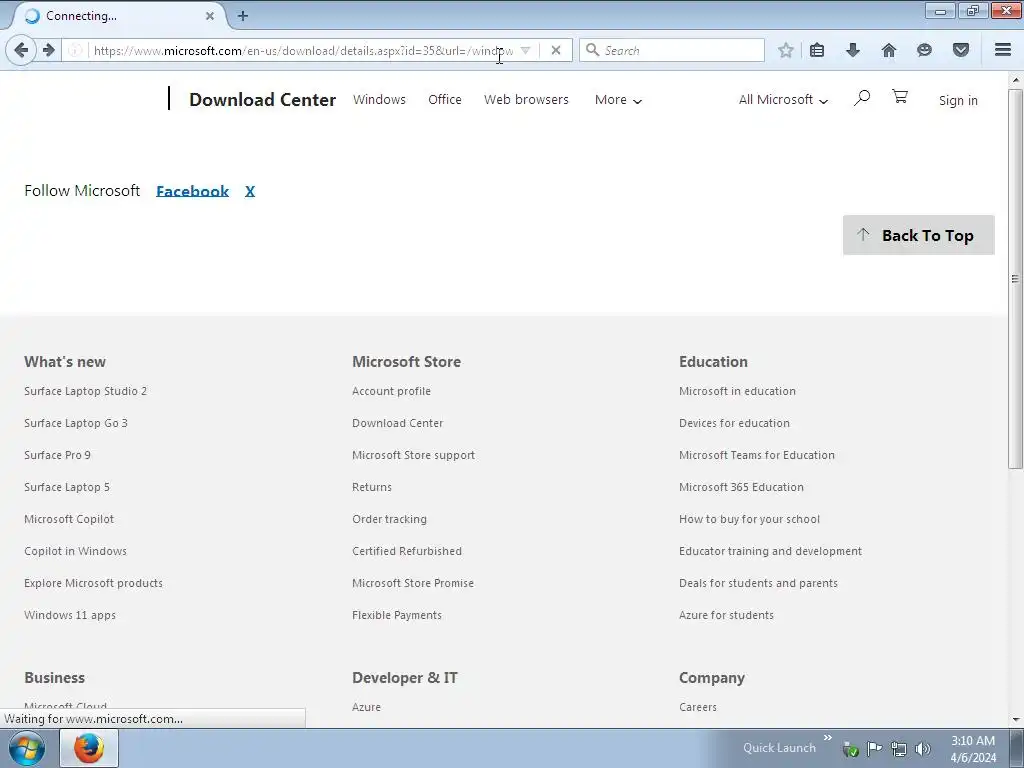Show site information icon in address bar
The width and height of the screenshot is (1024, 768).
click(76, 50)
